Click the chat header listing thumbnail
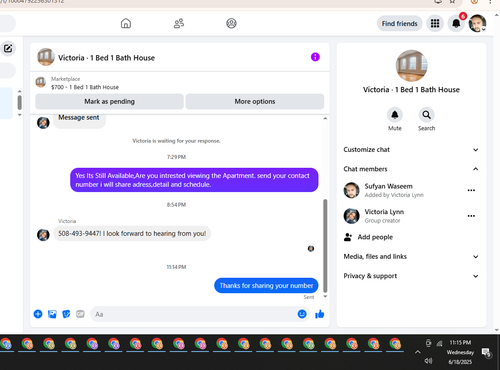 (x=46, y=57)
